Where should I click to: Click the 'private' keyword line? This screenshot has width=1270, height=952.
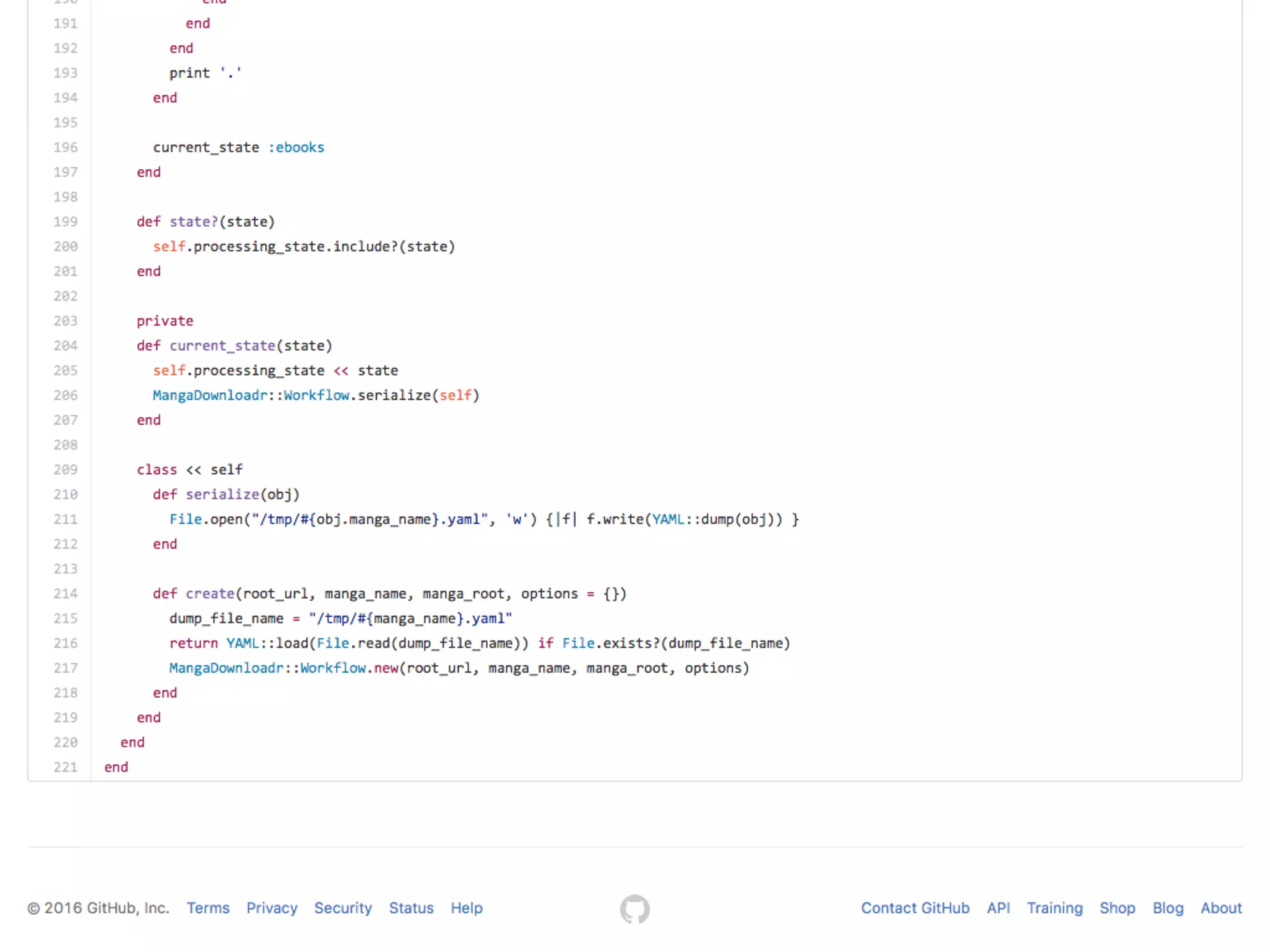[x=165, y=321]
